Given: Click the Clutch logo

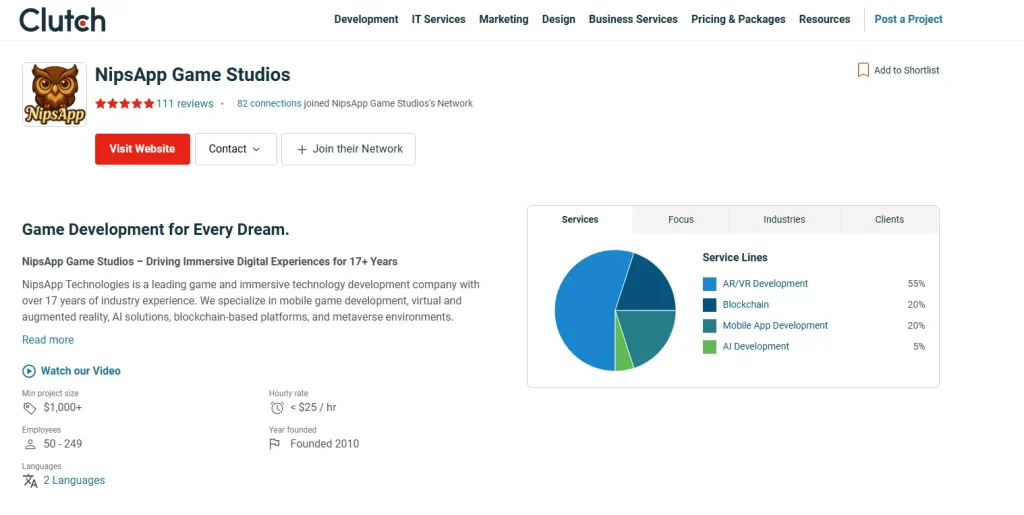Looking at the screenshot, I should click(62, 19).
